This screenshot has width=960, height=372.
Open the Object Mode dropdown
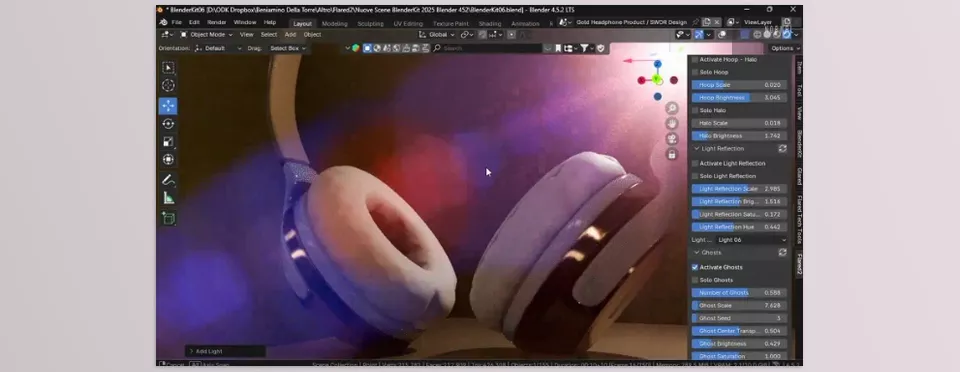coord(206,35)
